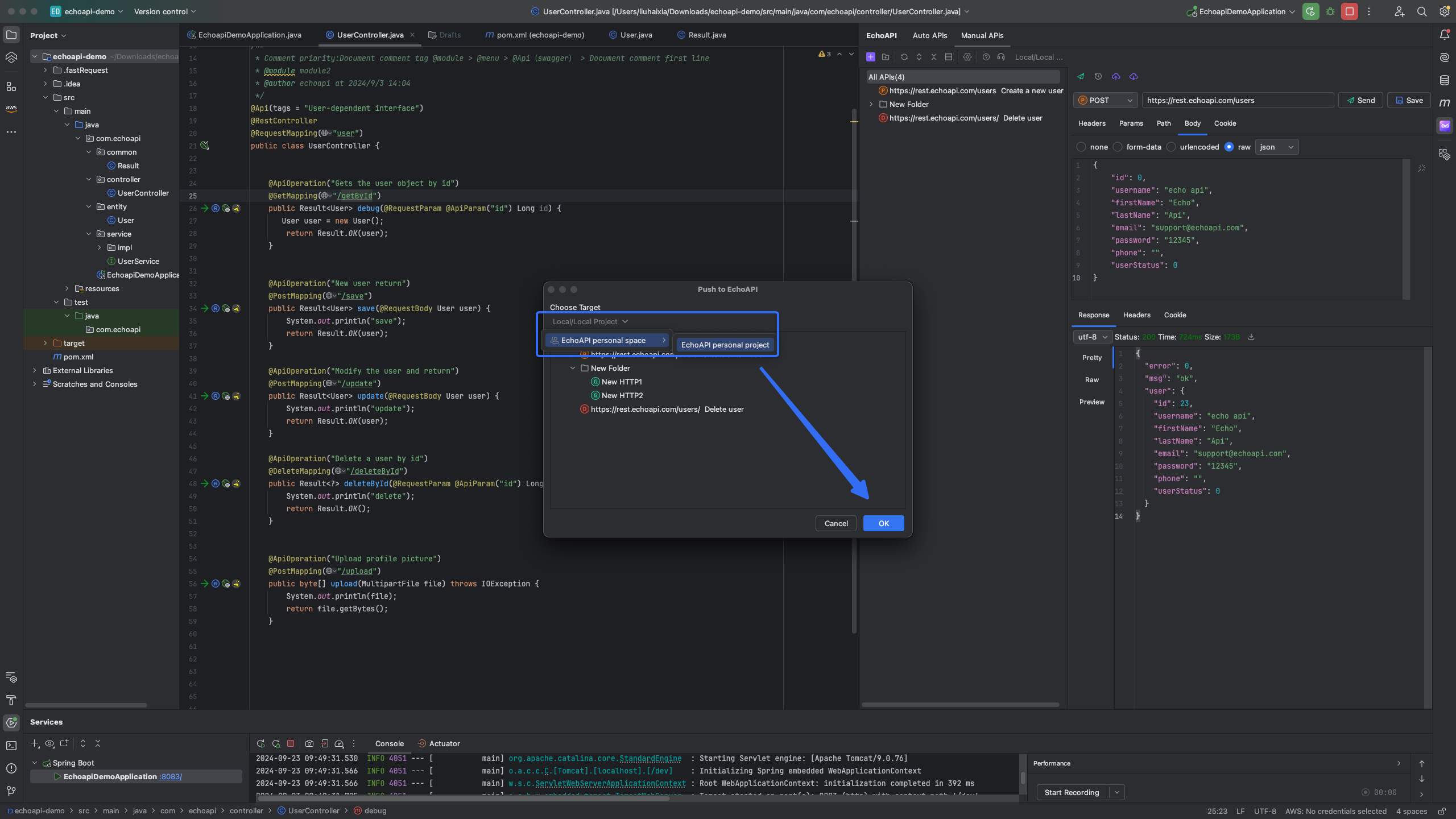This screenshot has width=1456, height=819.
Task: Click the Save button
Action: pyautogui.click(x=1409, y=100)
